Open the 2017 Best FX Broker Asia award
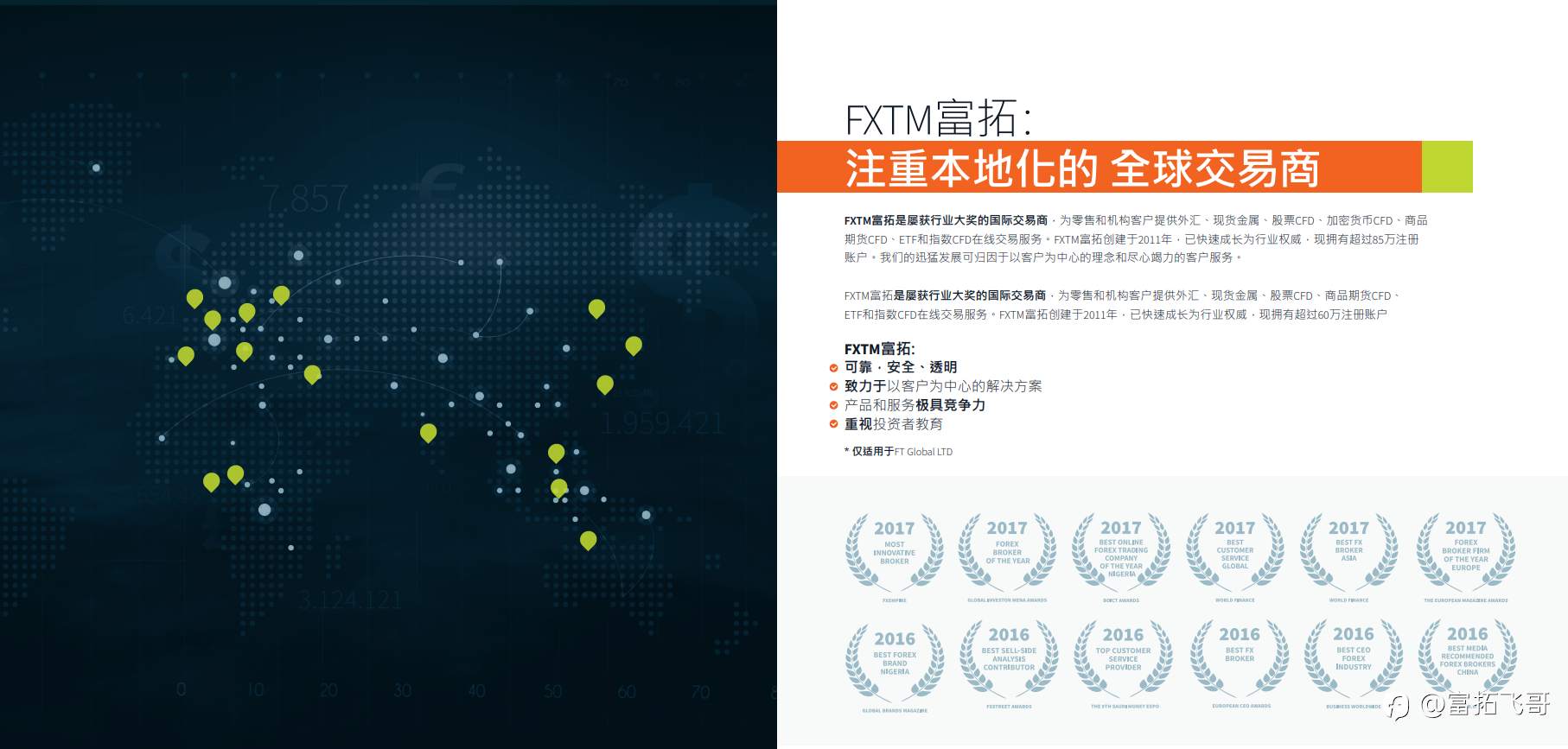The image size is (1568, 749). (x=1348, y=553)
